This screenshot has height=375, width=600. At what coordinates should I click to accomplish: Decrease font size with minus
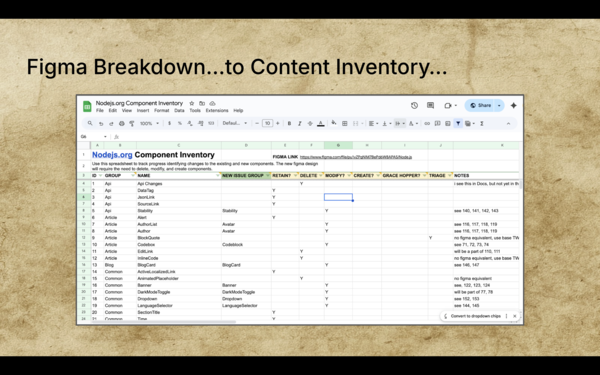(x=257, y=123)
